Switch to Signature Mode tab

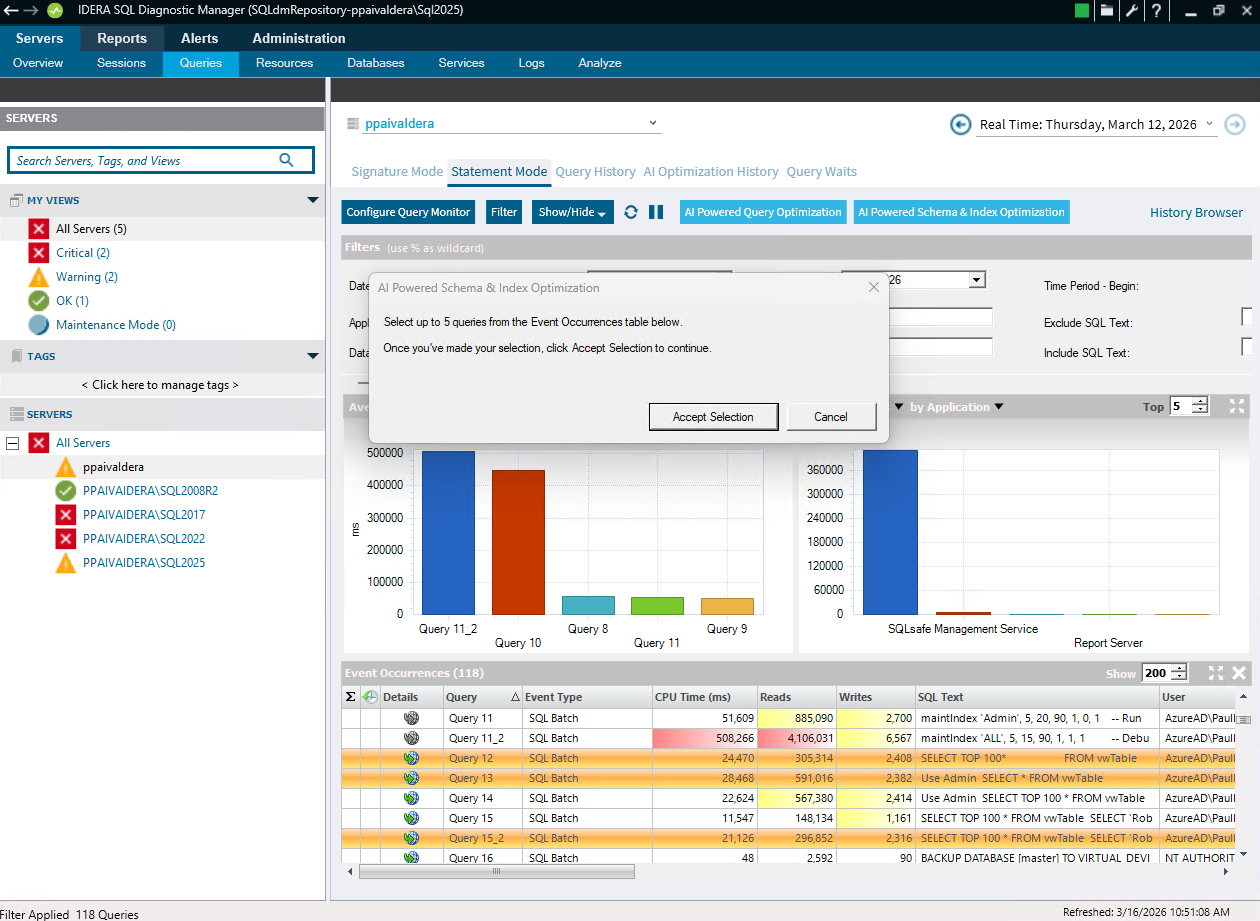point(397,171)
